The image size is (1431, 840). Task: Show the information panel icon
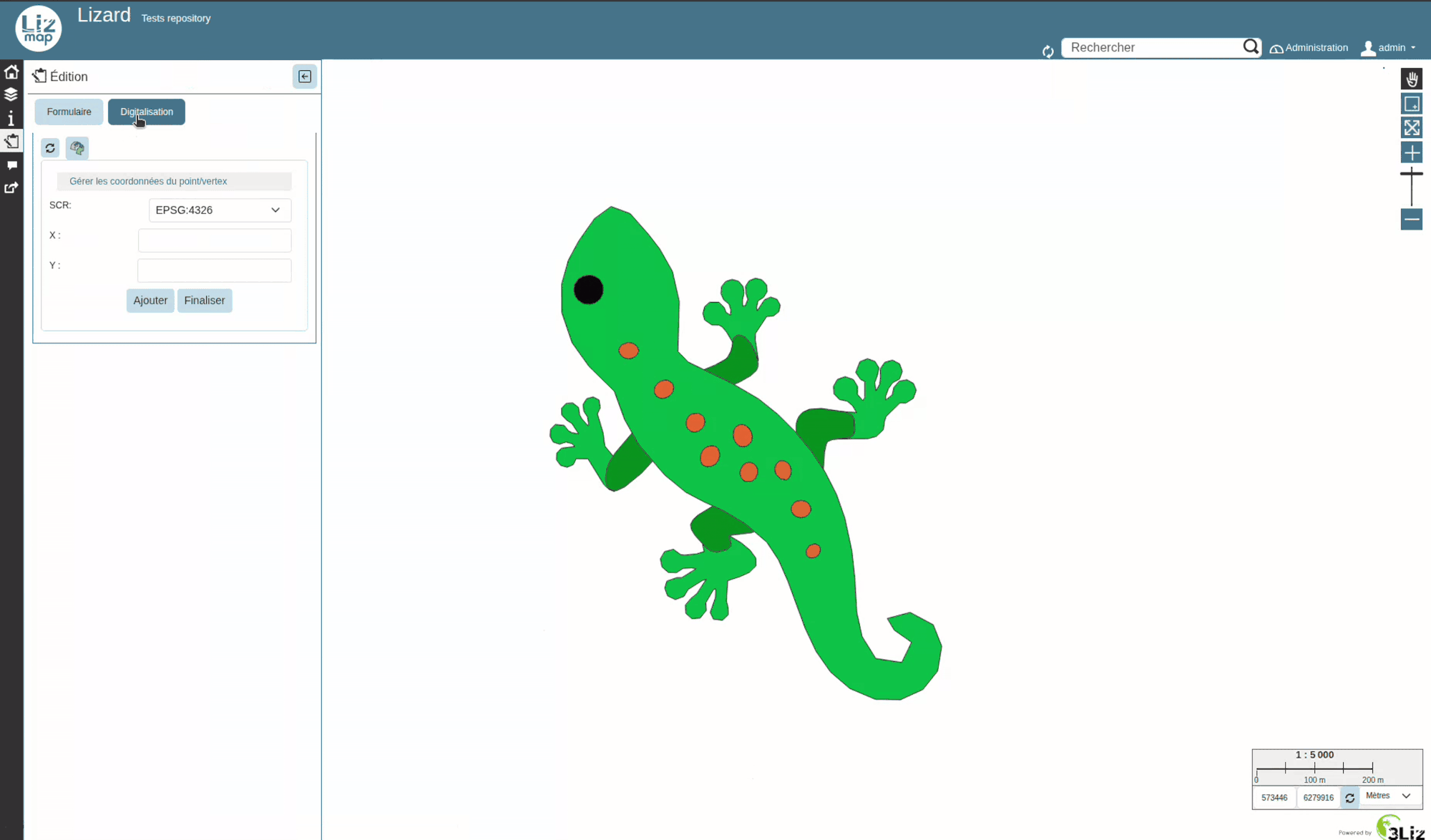(x=11, y=118)
